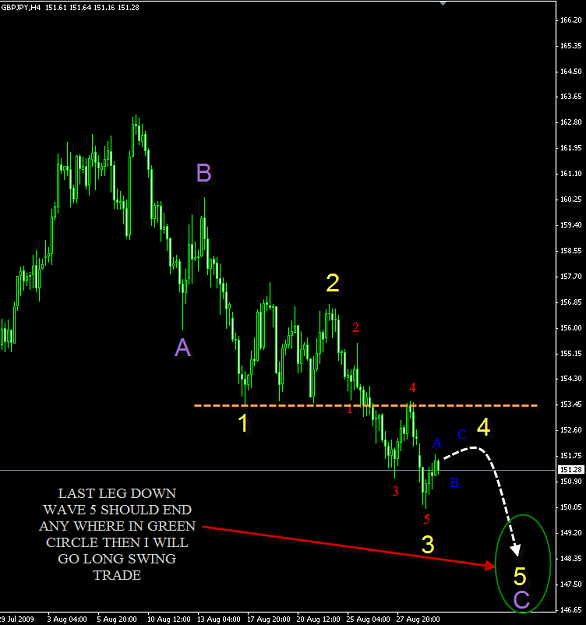Click the 20 Aug 12:00 time axis label

tap(319, 619)
